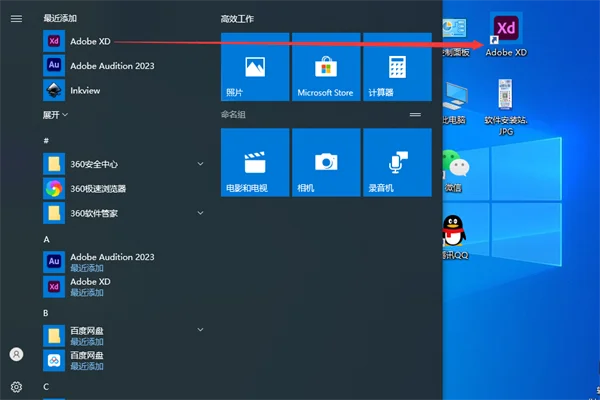The height and width of the screenshot is (400, 600).
Task: Open the 电影和电视 Movies & TV tile
Action: [x=255, y=162]
